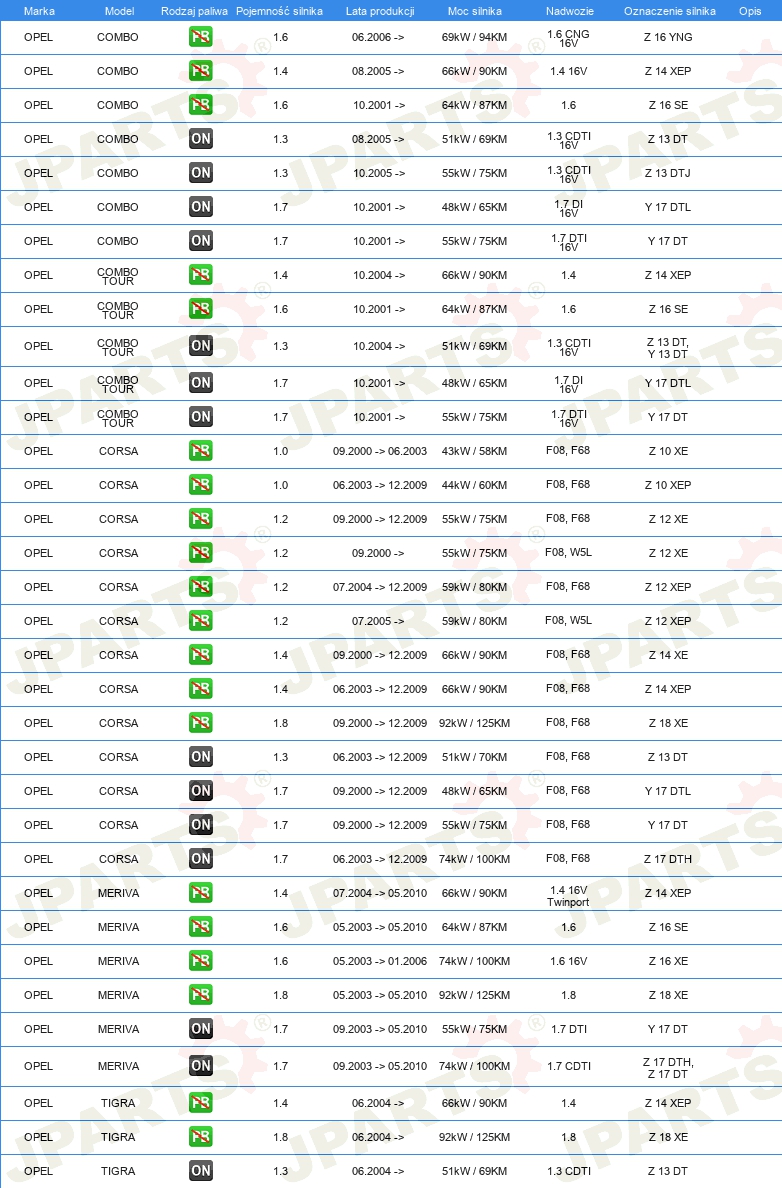Select engine code Z 16 YNG
The image size is (782, 1188).
coord(668,37)
